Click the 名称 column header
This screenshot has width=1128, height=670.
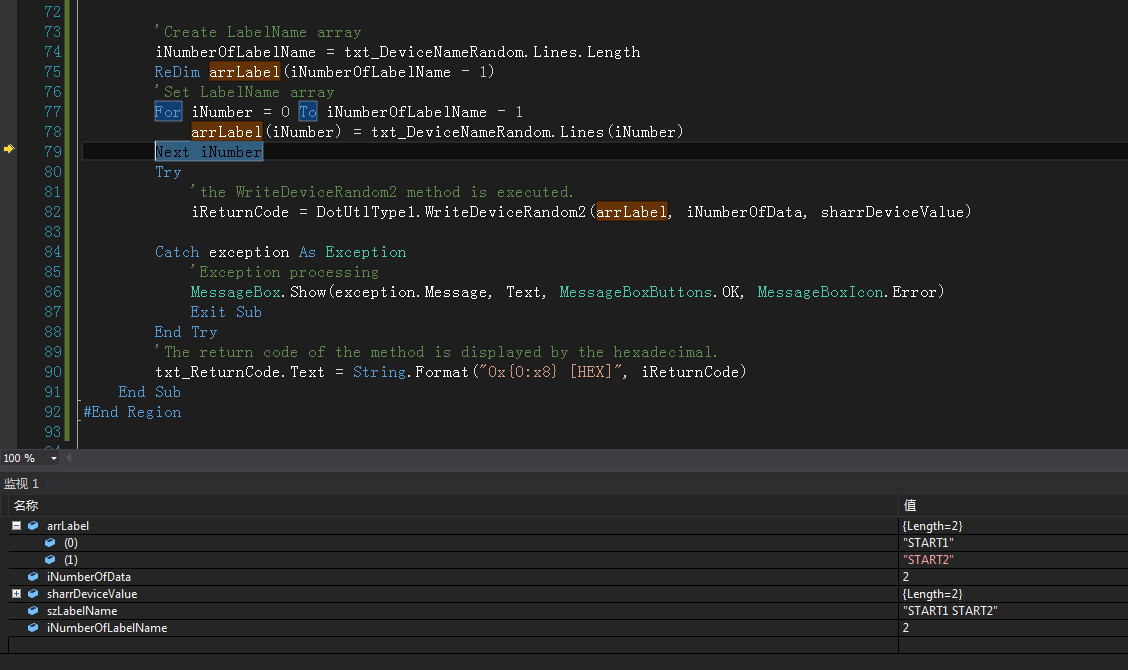pyautogui.click(x=26, y=506)
